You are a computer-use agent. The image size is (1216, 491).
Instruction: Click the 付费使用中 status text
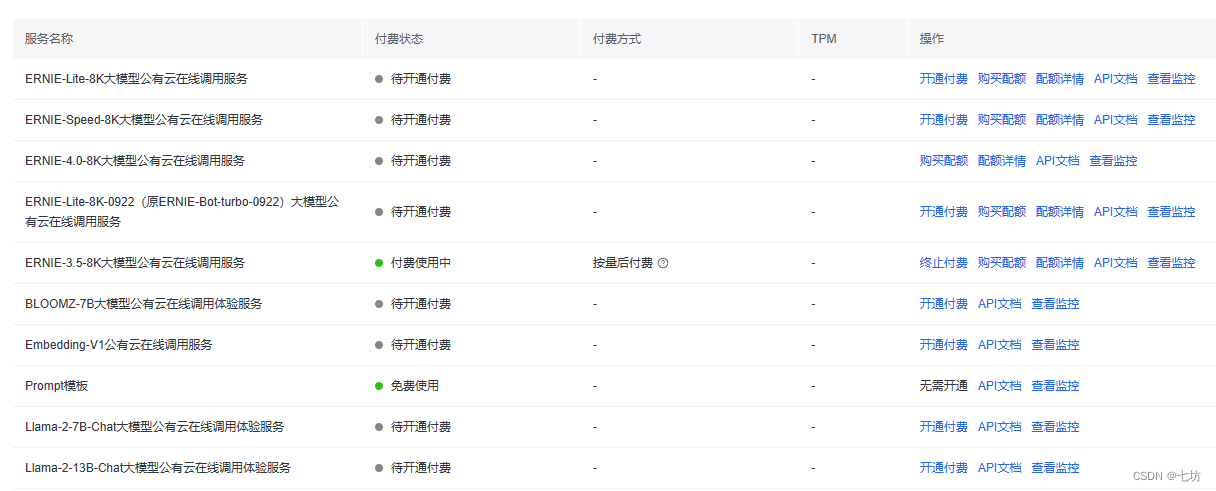coord(420,263)
